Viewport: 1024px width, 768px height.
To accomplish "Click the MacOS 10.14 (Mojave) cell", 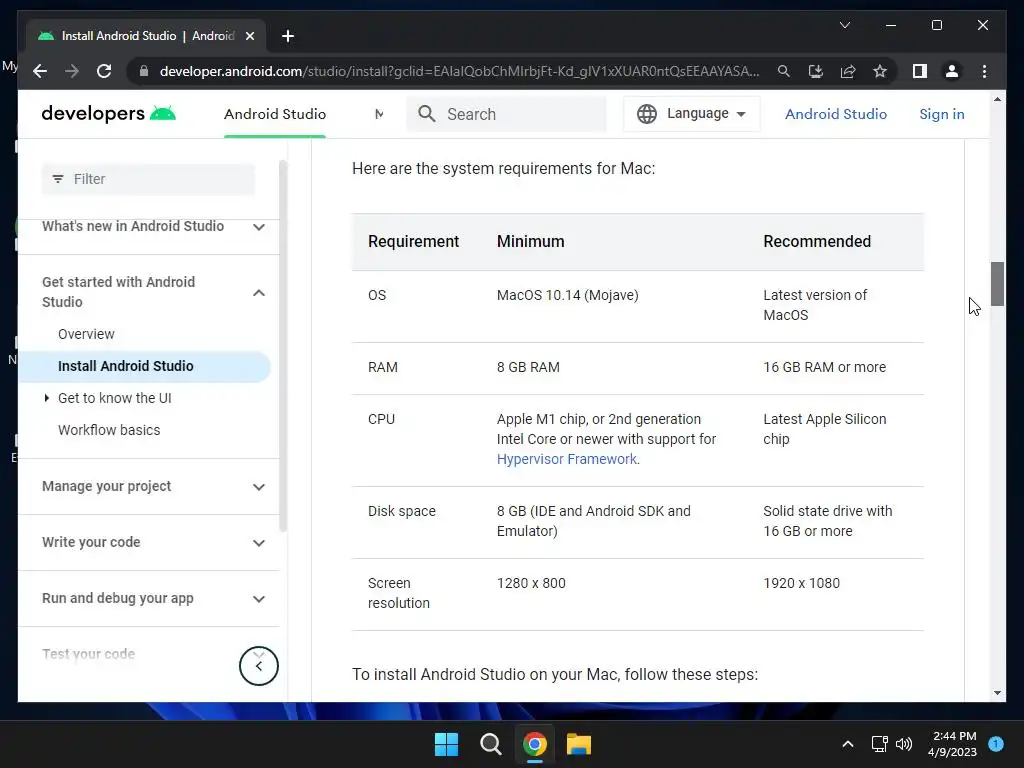I will click(x=567, y=295).
